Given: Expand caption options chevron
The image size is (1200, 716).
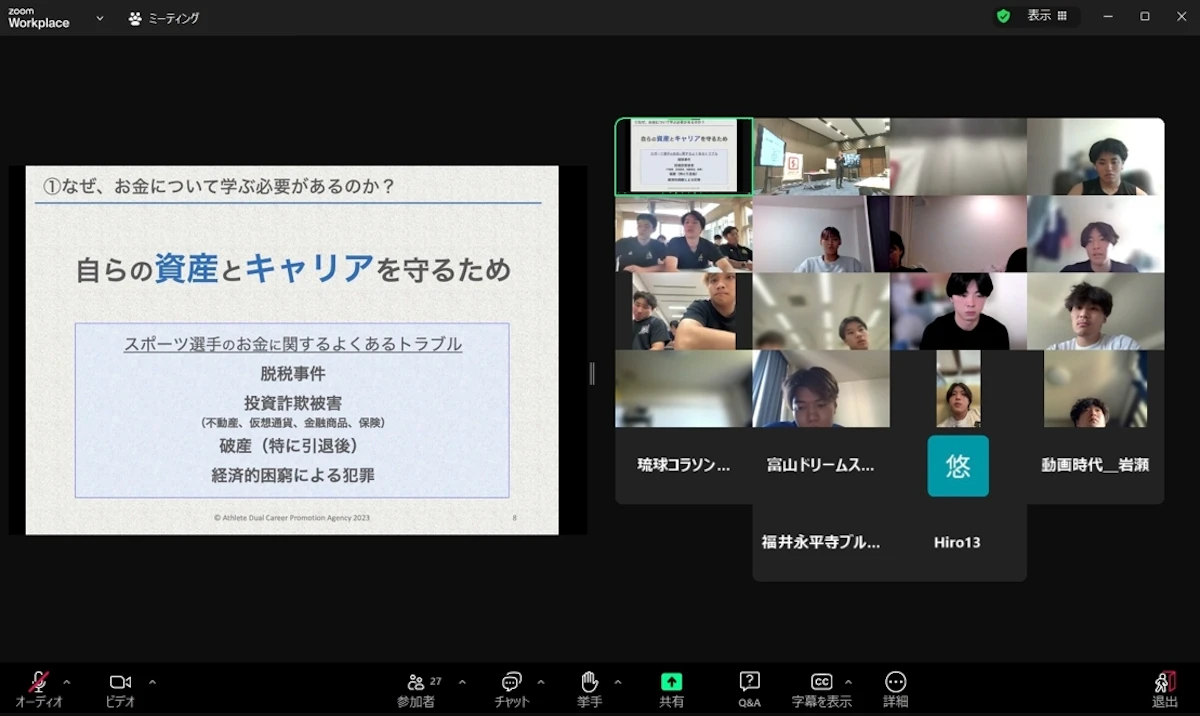Looking at the screenshot, I should 849,682.
